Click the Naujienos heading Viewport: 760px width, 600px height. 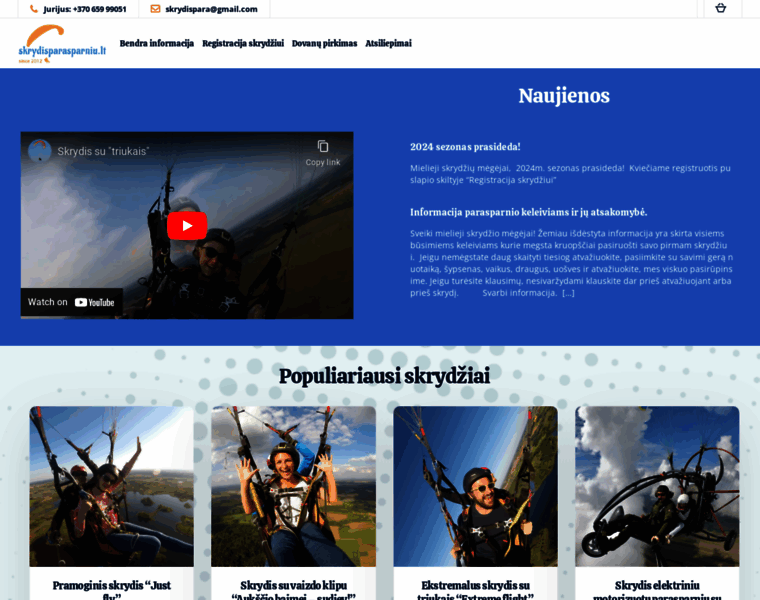click(564, 96)
